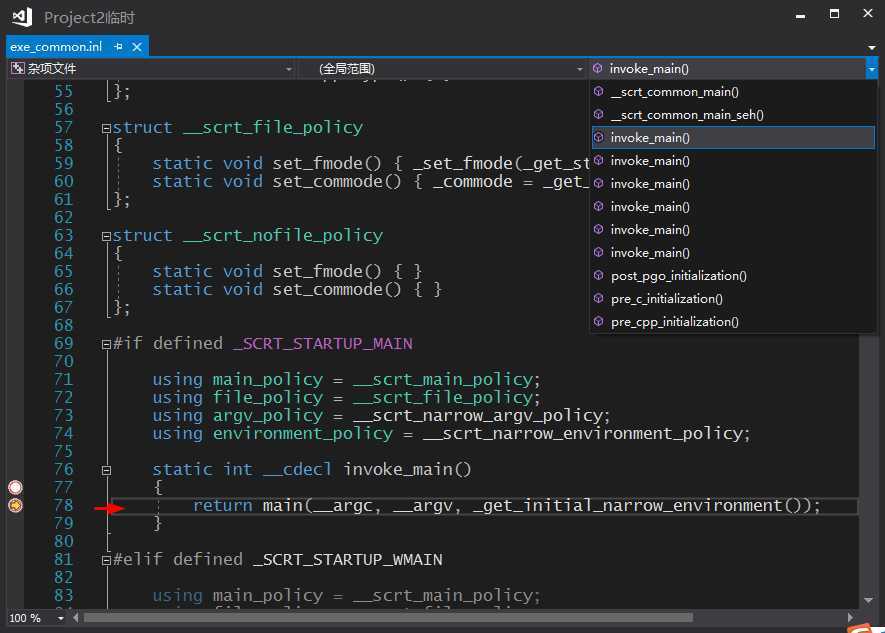Viewport: 885px width, 633px height.
Task: Pin the exe_common.inl tab
Action: [x=118, y=47]
